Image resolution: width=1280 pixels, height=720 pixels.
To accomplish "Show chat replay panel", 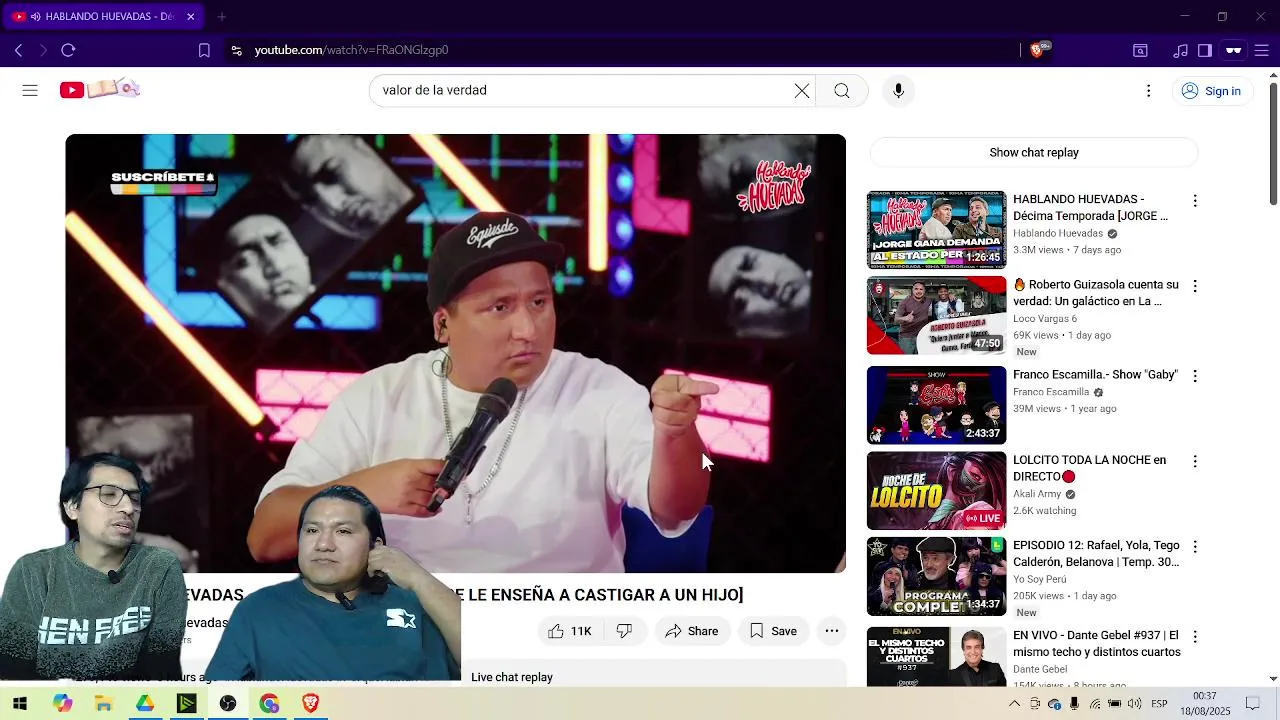I will click(1034, 152).
